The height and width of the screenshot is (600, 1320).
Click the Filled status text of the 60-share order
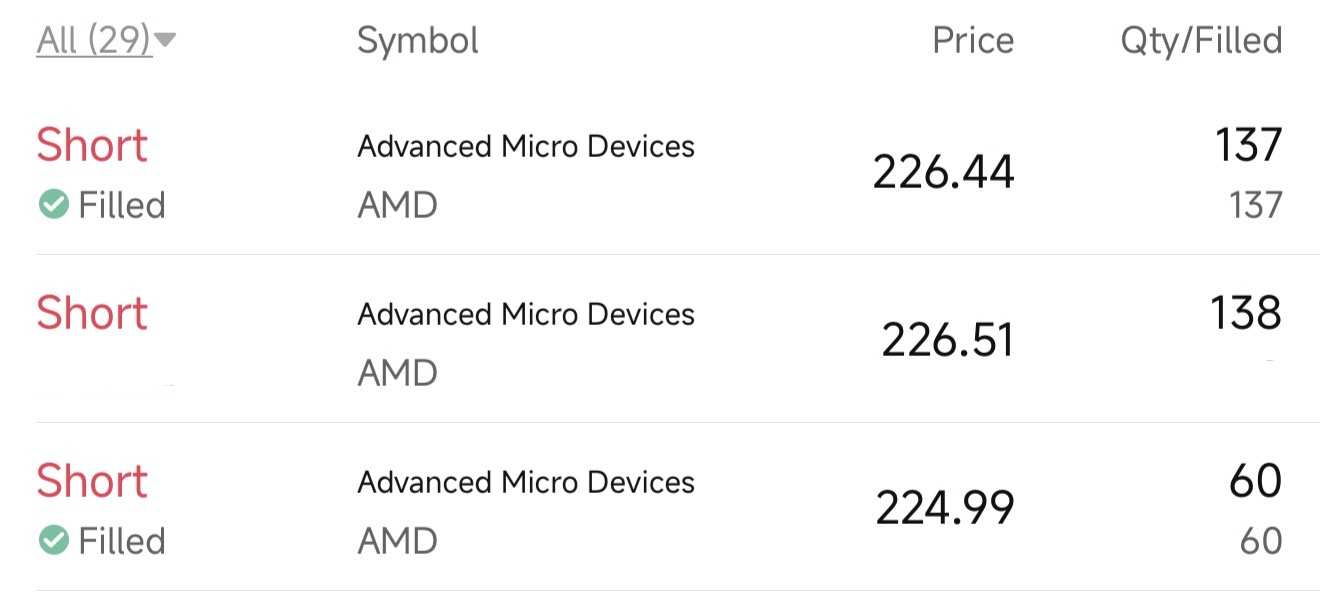coord(121,541)
